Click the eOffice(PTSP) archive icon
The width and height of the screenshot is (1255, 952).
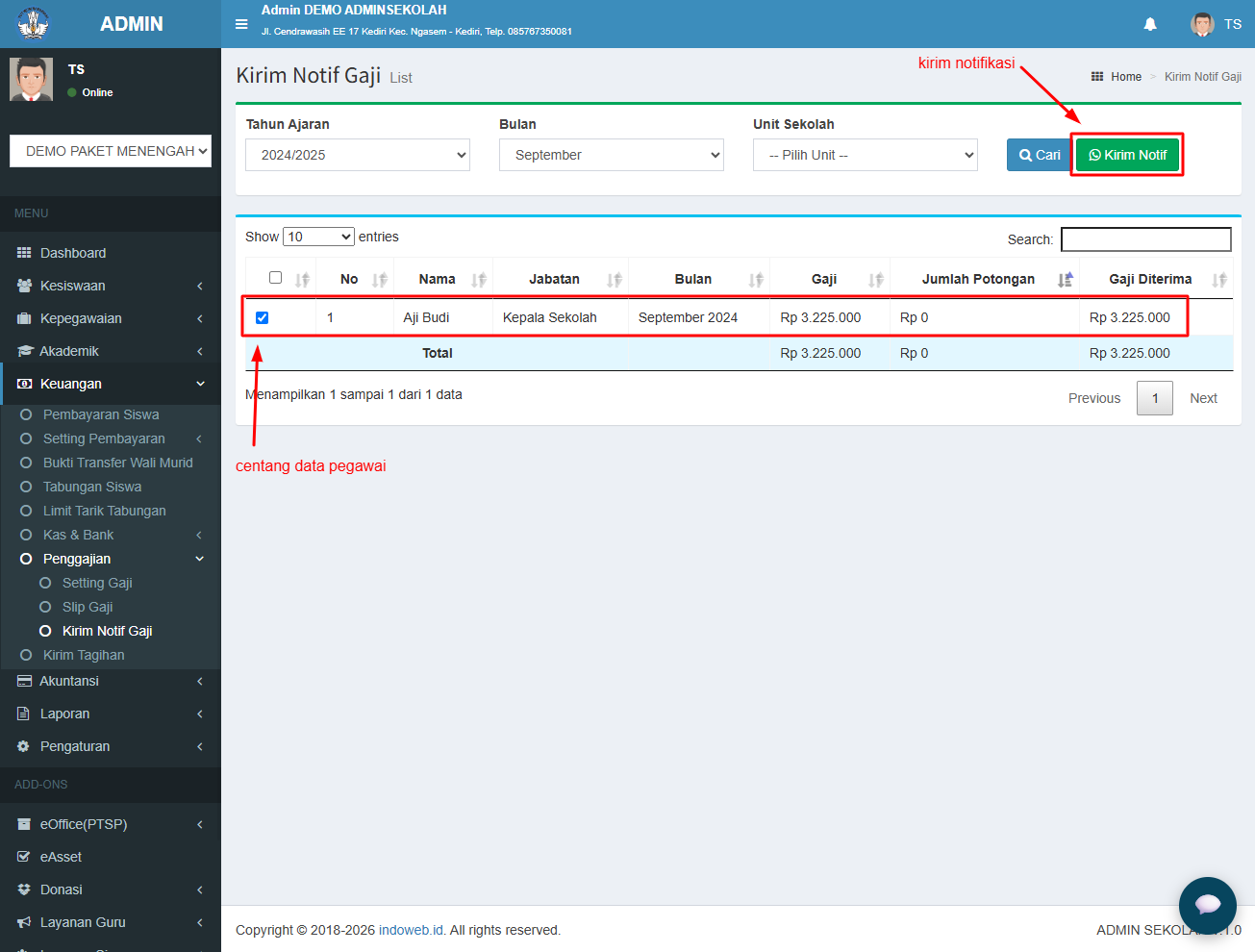(x=24, y=824)
